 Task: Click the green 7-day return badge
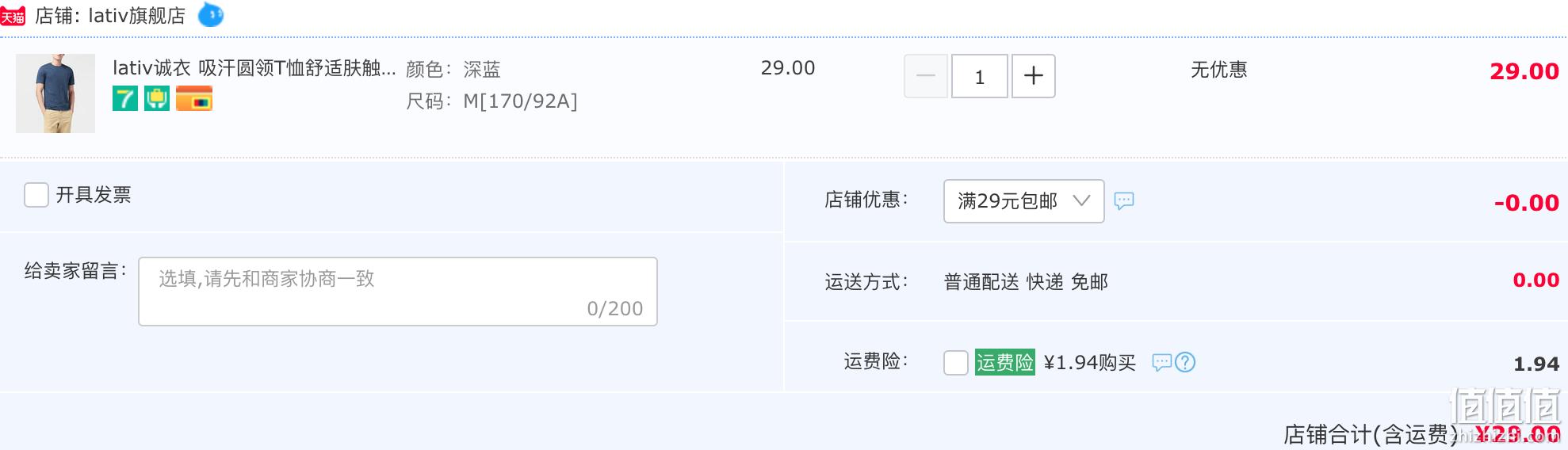(x=125, y=99)
